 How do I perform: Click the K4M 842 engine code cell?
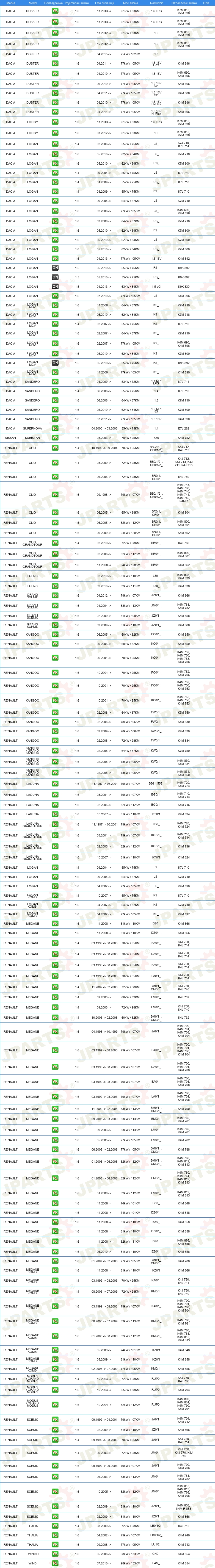pos(183,259)
